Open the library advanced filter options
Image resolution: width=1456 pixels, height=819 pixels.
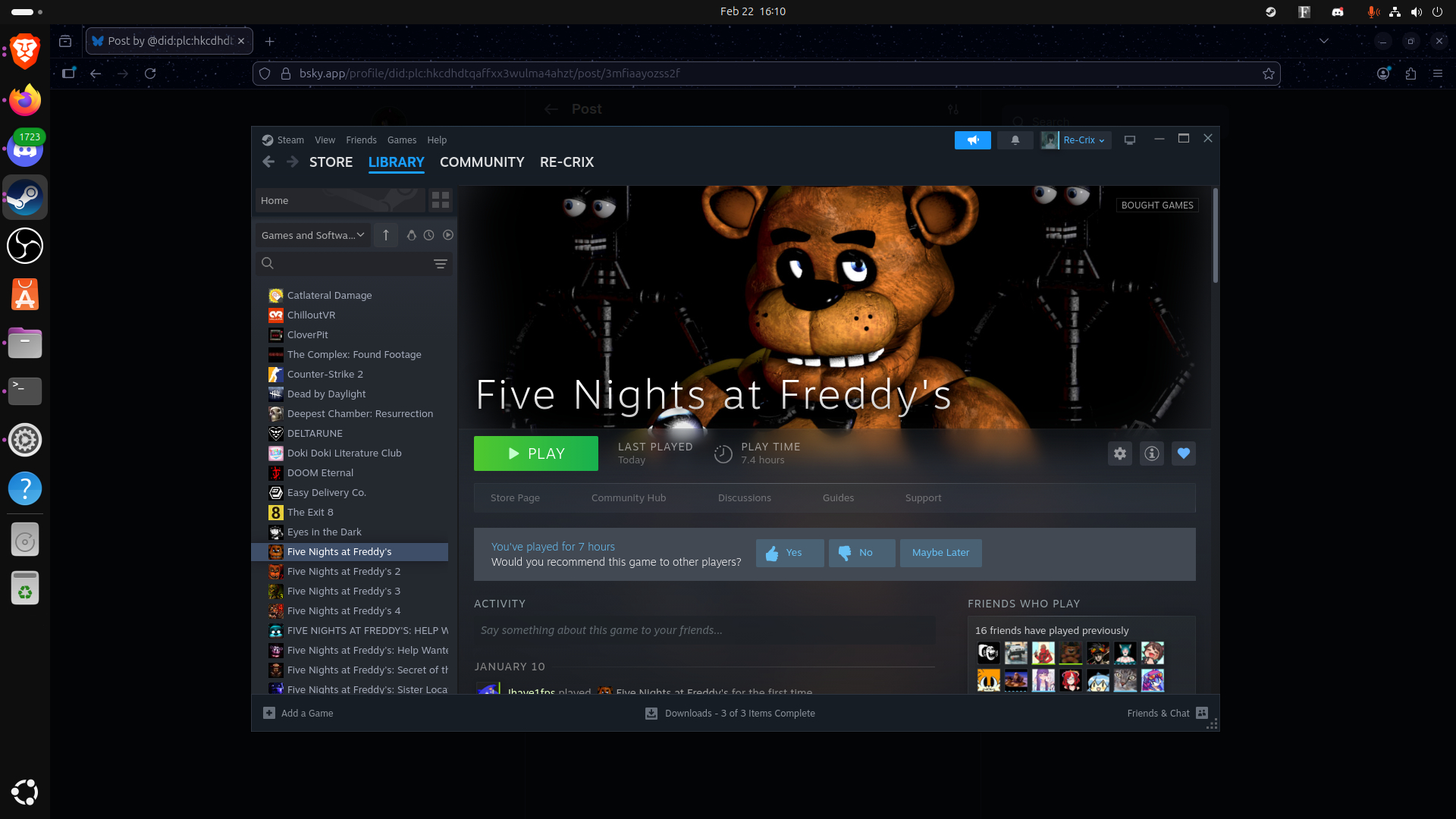(x=440, y=263)
